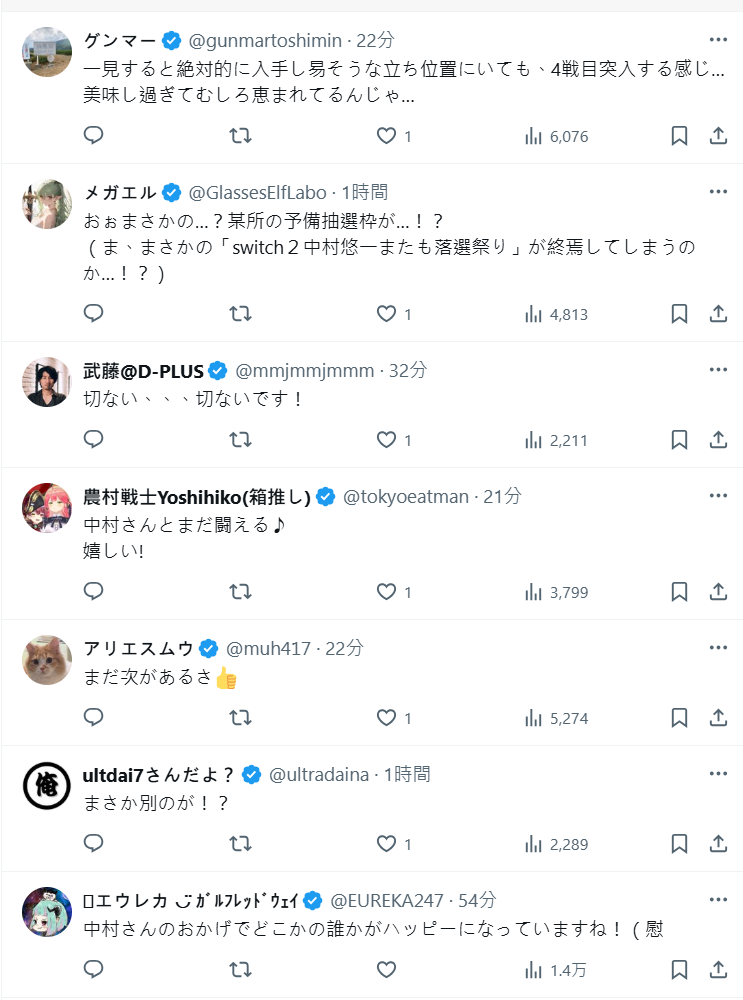743x1000 pixels.
Task: Reply to グンマー's tweet
Action: coord(93,136)
